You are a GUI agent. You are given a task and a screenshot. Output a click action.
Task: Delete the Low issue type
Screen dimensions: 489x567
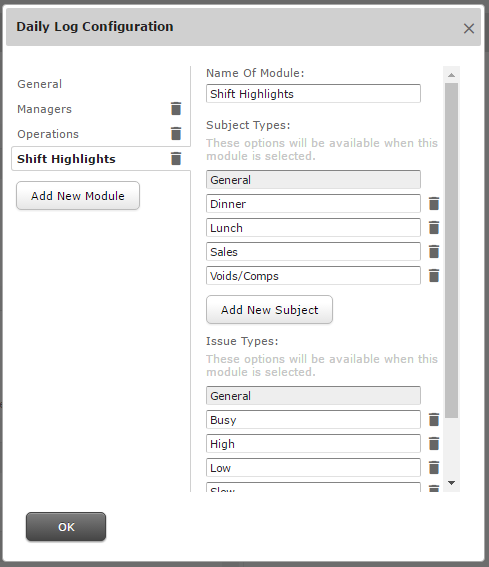pyautogui.click(x=434, y=468)
